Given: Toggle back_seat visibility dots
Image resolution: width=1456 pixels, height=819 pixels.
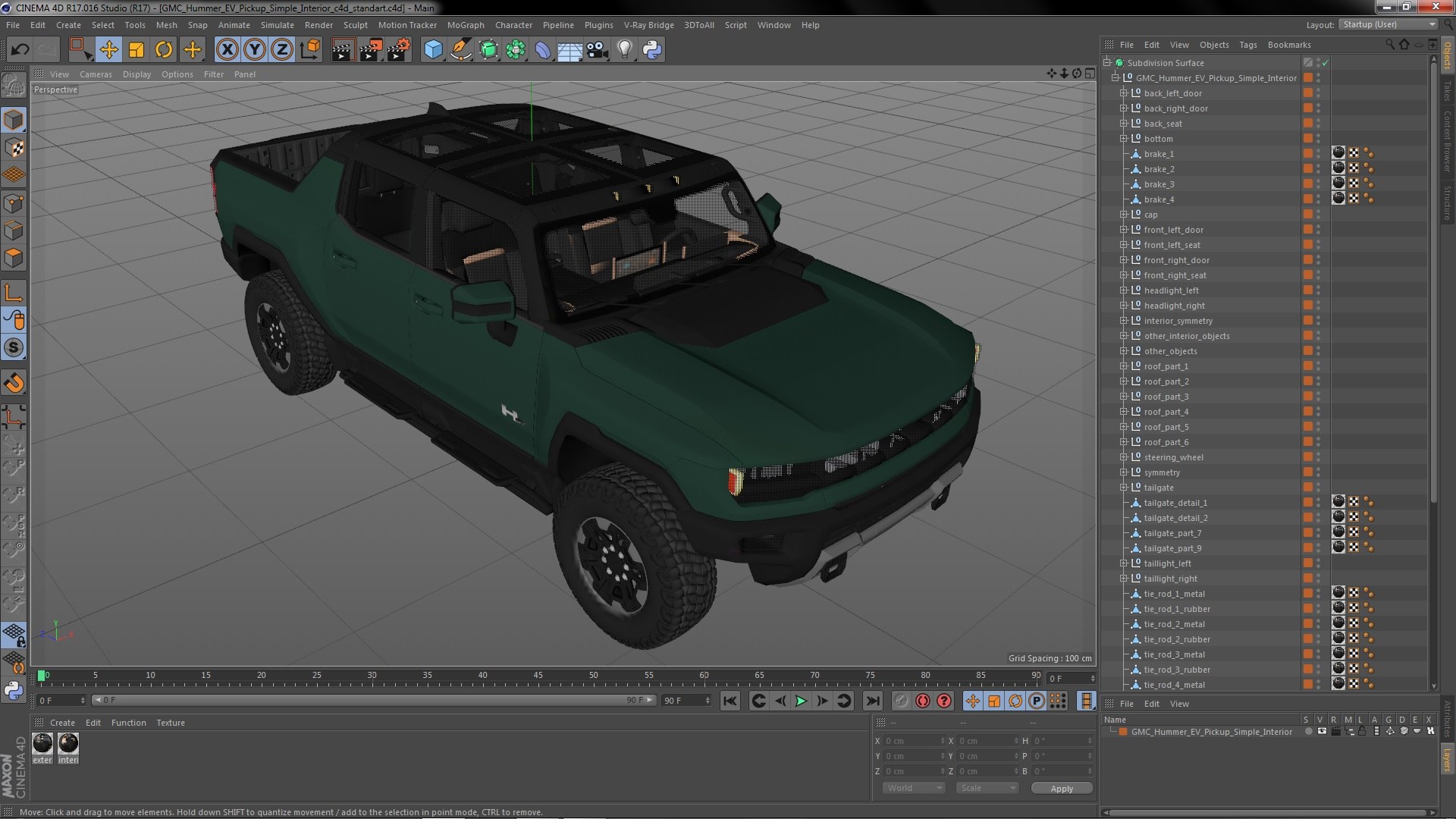Looking at the screenshot, I should 1318,124.
